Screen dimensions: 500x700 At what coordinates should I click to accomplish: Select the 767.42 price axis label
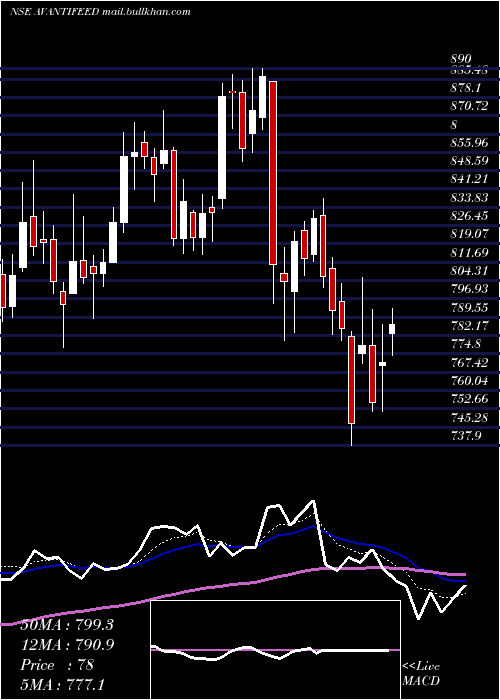469,362
